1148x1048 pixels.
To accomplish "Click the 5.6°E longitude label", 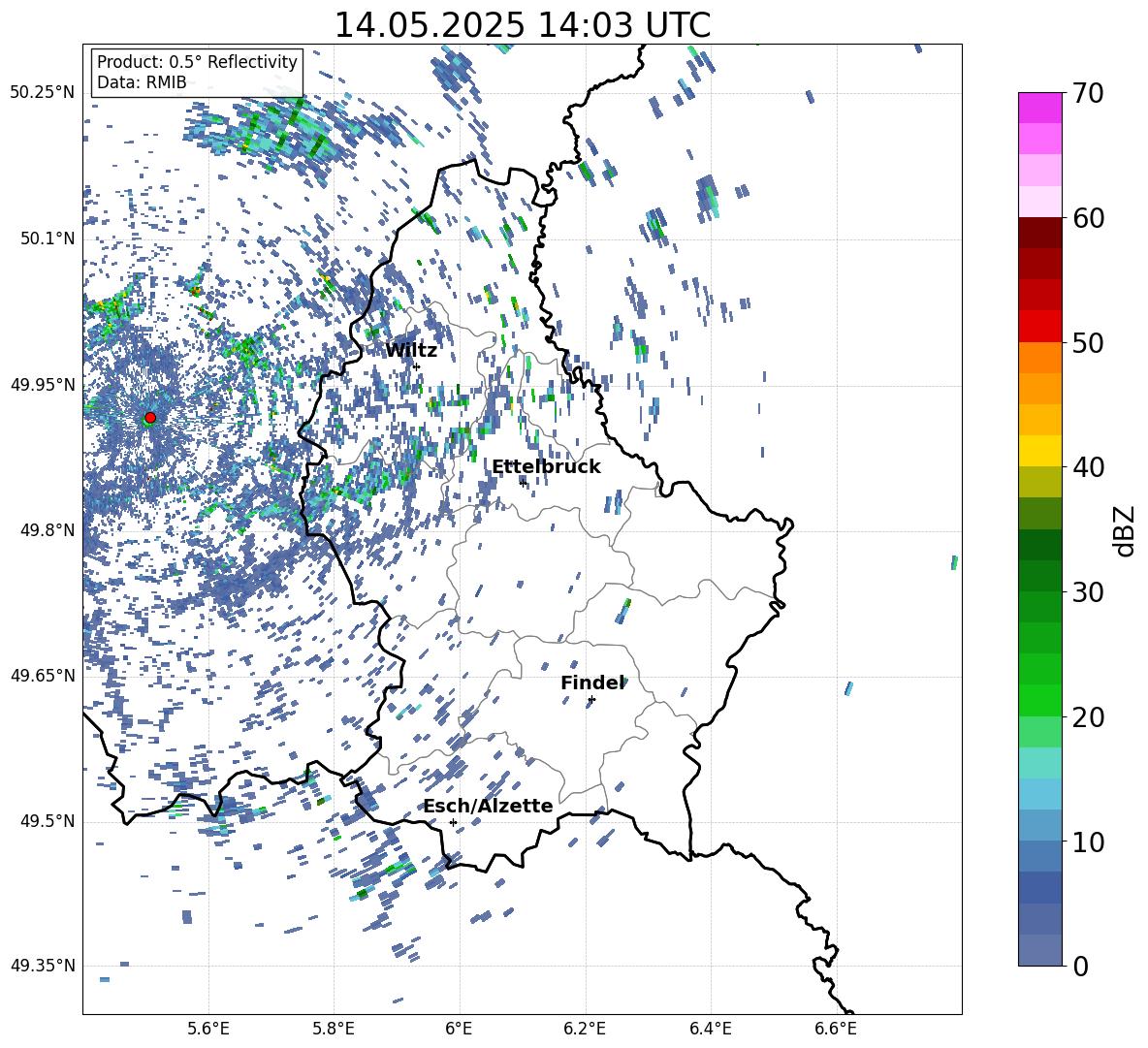I will [207, 1029].
